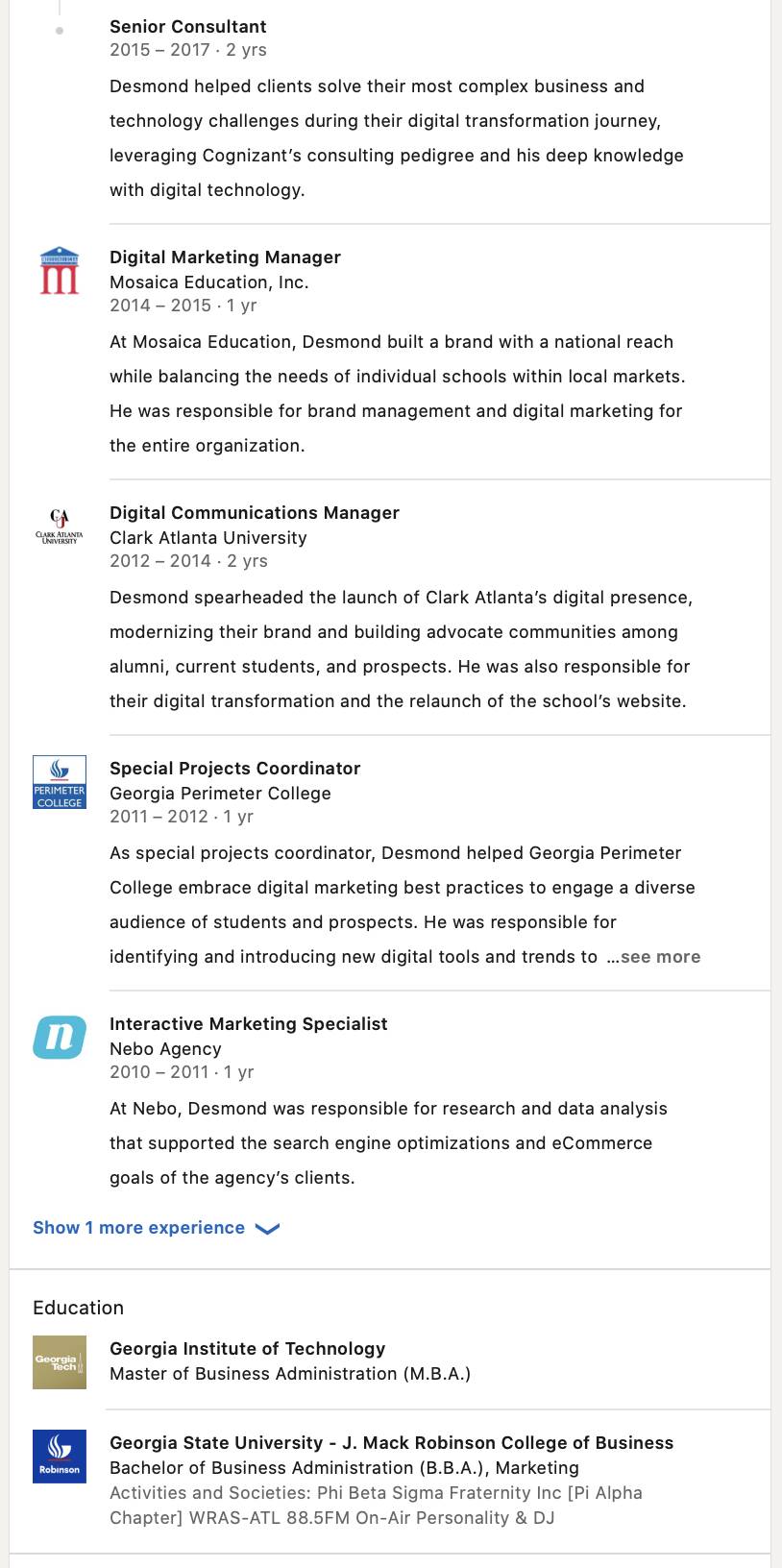Image resolution: width=782 pixels, height=1568 pixels.
Task: Click the chevron beside Show 1 more experience
Action: point(267,1229)
